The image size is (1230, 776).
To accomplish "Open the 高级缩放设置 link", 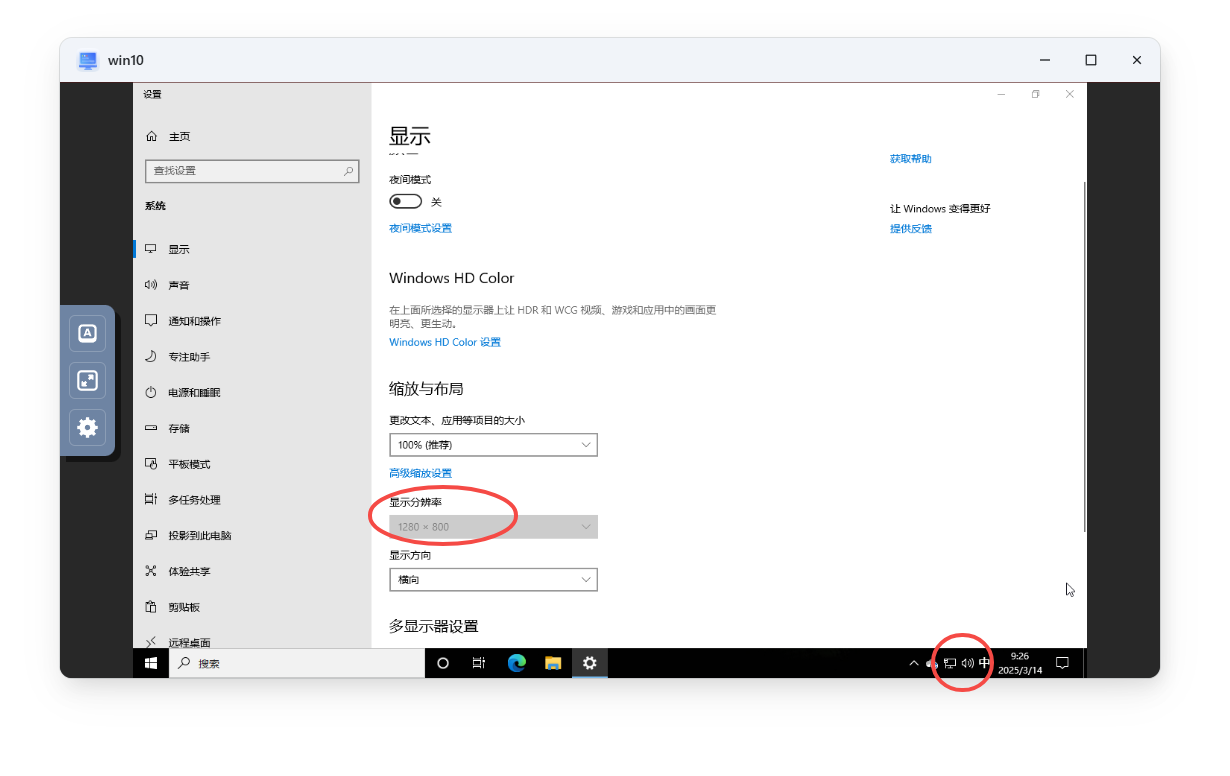I will coord(420,473).
